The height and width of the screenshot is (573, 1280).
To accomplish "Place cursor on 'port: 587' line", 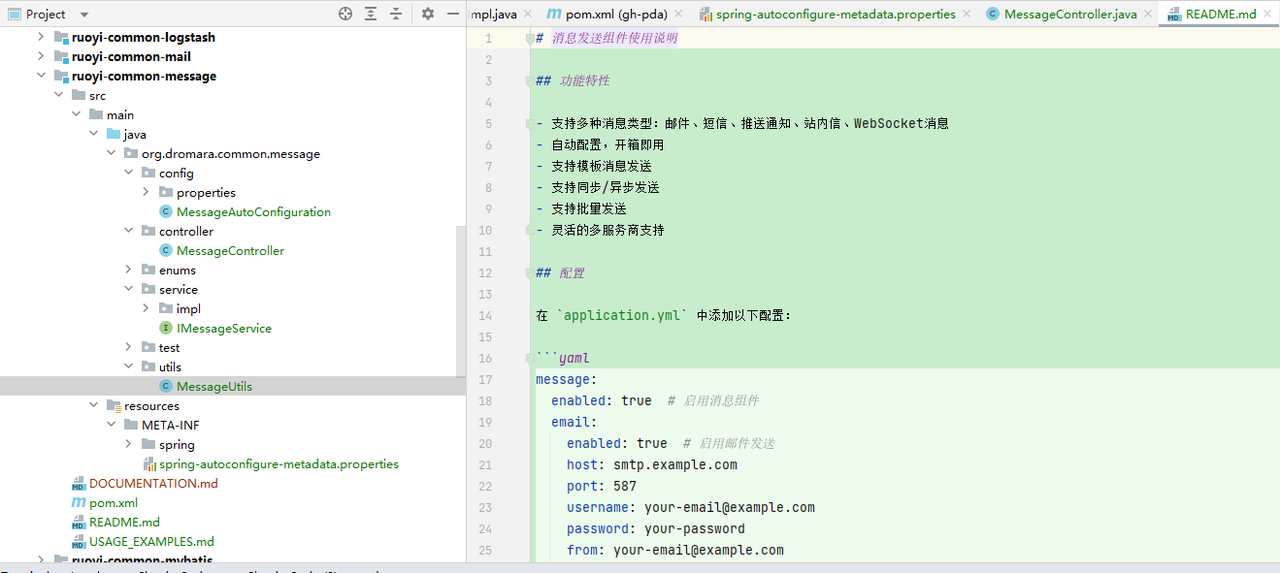I will pyautogui.click(x=602, y=486).
